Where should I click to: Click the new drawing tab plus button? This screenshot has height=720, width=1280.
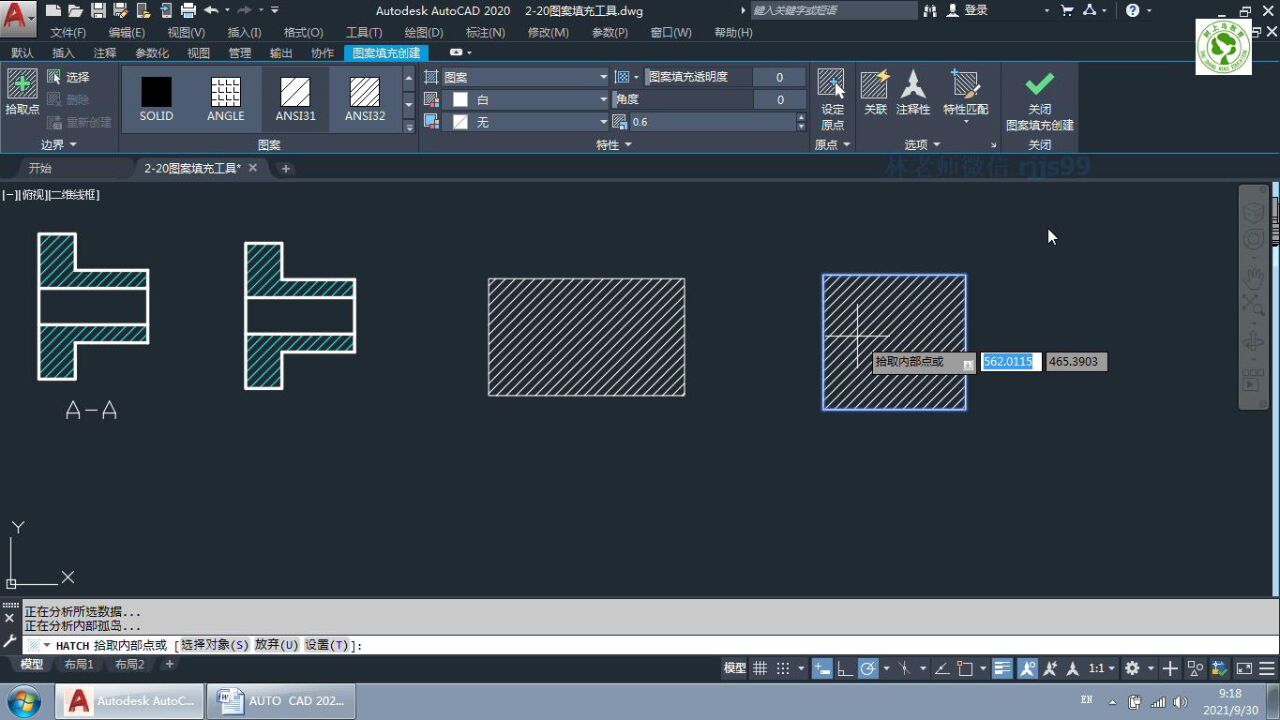pos(285,168)
